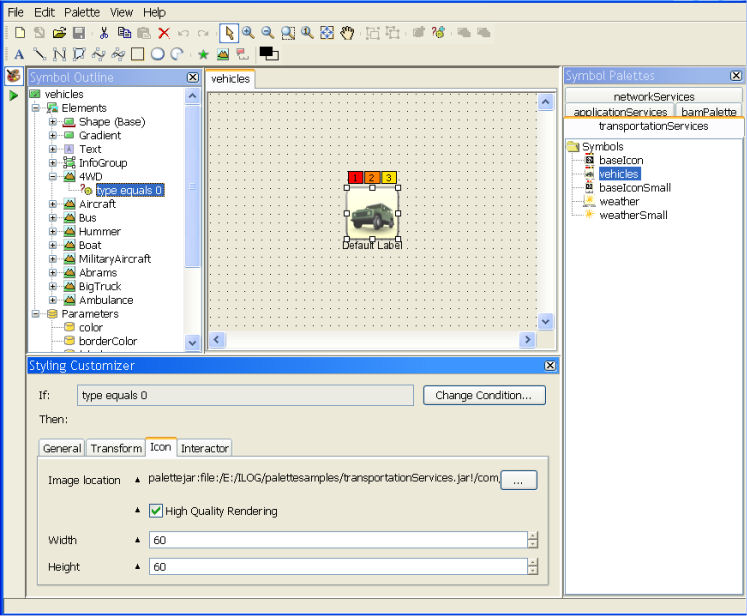Image resolution: width=747 pixels, height=616 pixels.
Task: Click the image location browse button
Action: click(x=518, y=481)
